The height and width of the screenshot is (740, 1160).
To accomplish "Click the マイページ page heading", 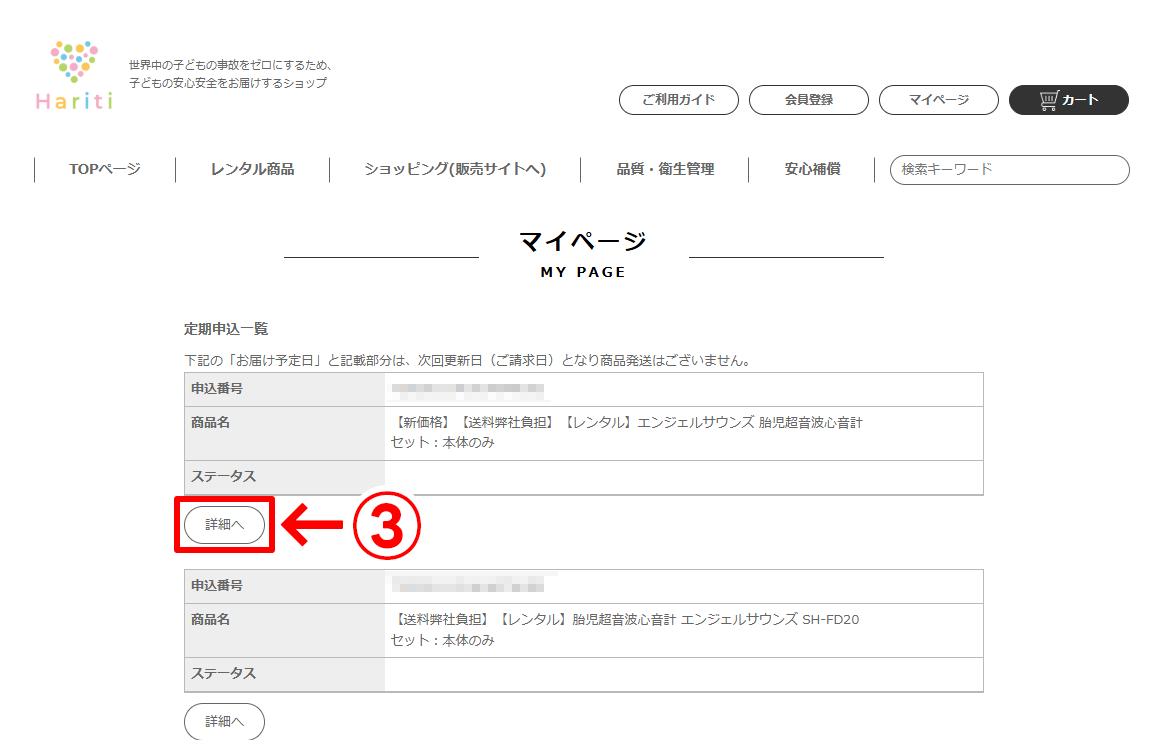I will 583,241.
